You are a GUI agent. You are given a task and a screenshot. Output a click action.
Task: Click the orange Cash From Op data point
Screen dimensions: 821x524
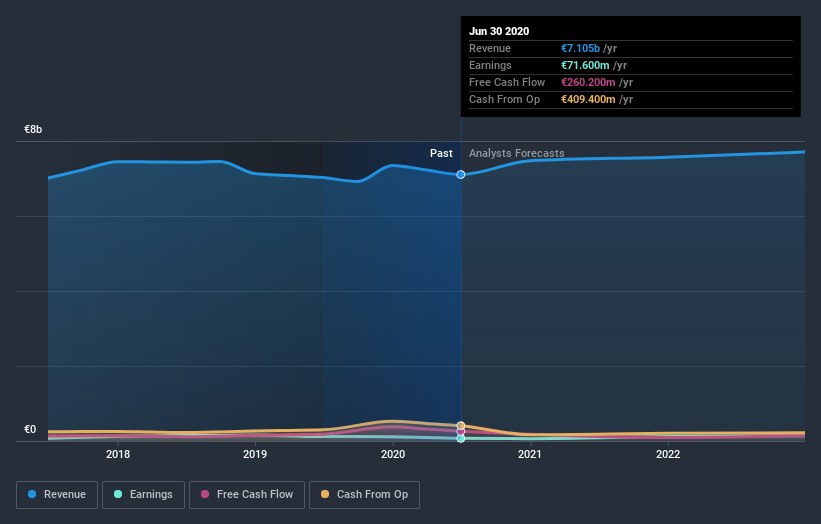pos(461,426)
